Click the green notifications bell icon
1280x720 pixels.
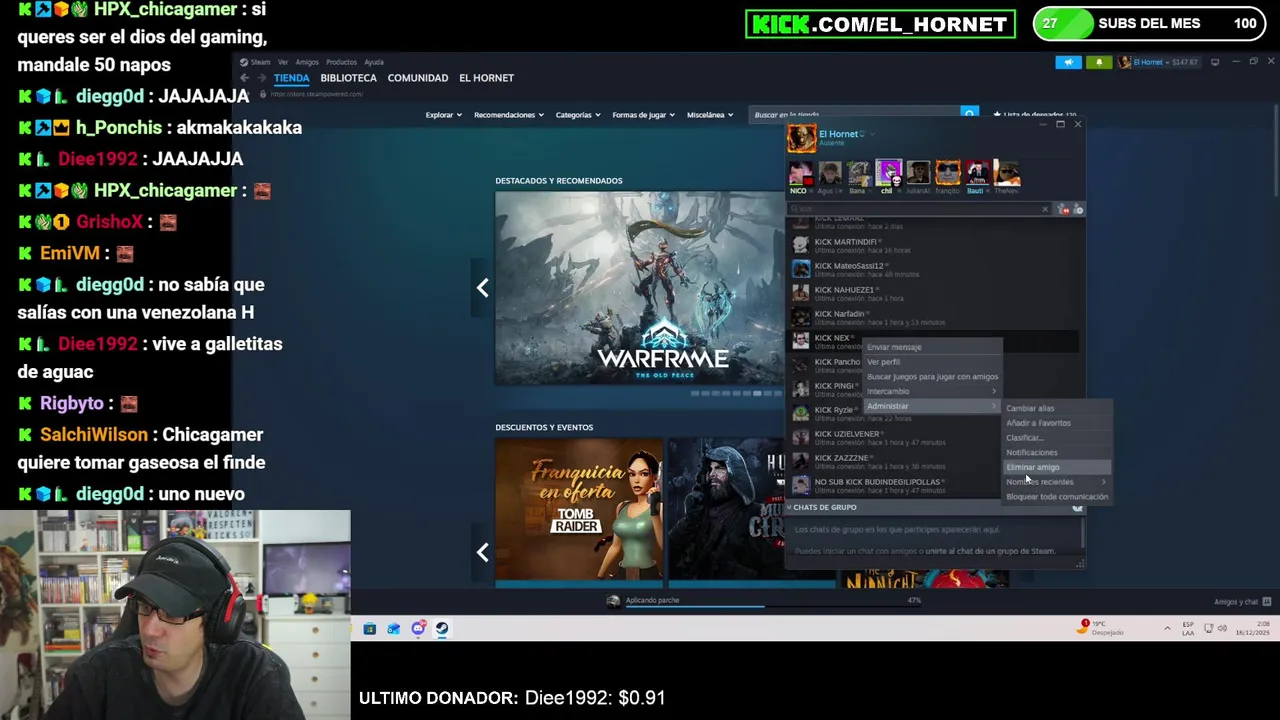(x=1099, y=62)
